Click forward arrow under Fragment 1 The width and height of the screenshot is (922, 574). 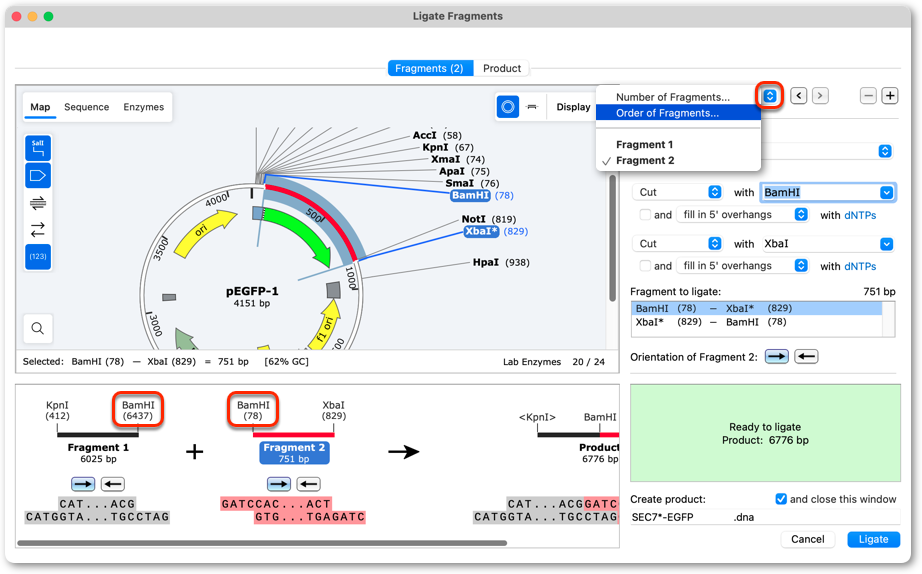coord(83,484)
